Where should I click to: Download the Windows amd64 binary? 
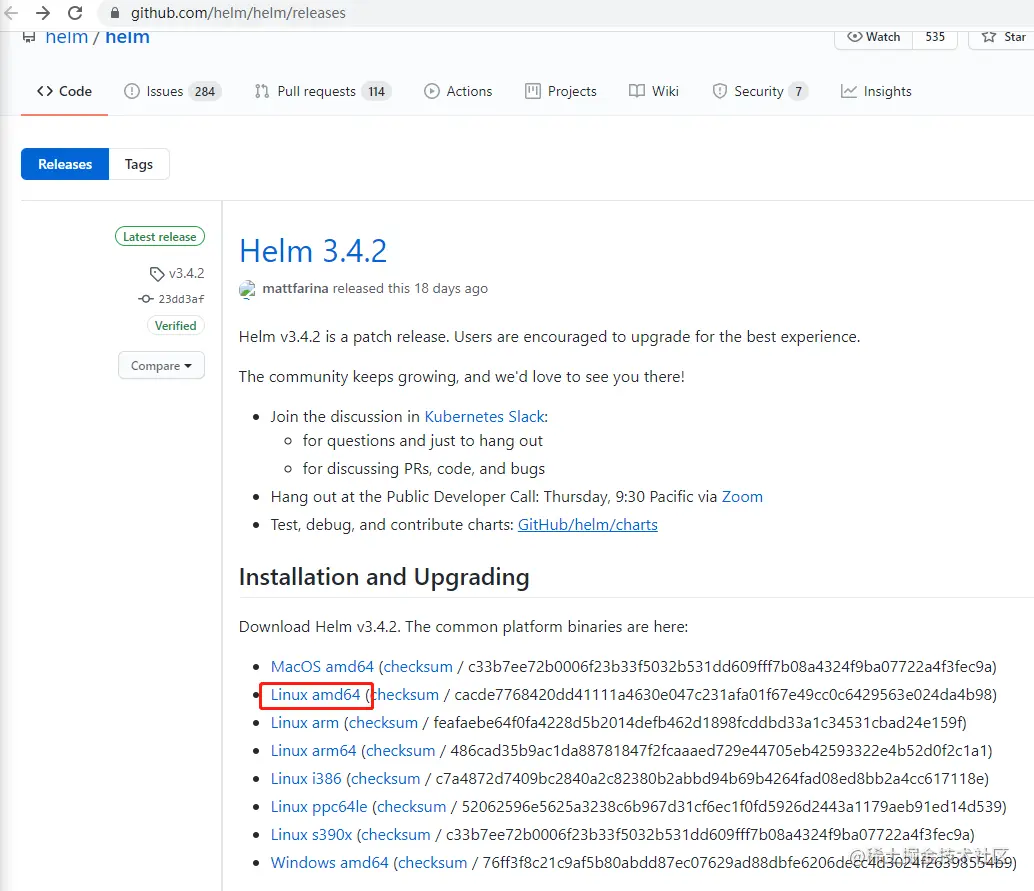point(329,863)
